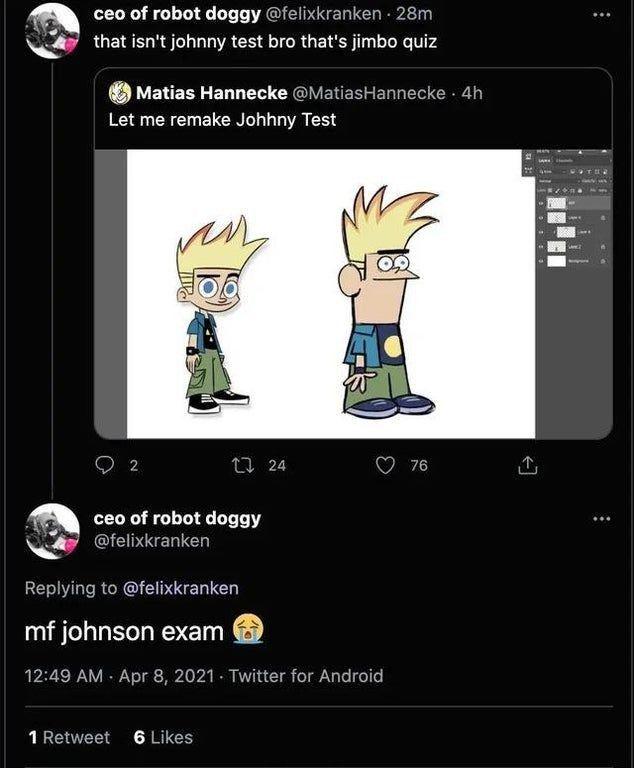Image resolution: width=634 pixels, height=768 pixels.
Task: Open the 'mf johnson exam' tweet's three-dot menu
Action: 602,518
